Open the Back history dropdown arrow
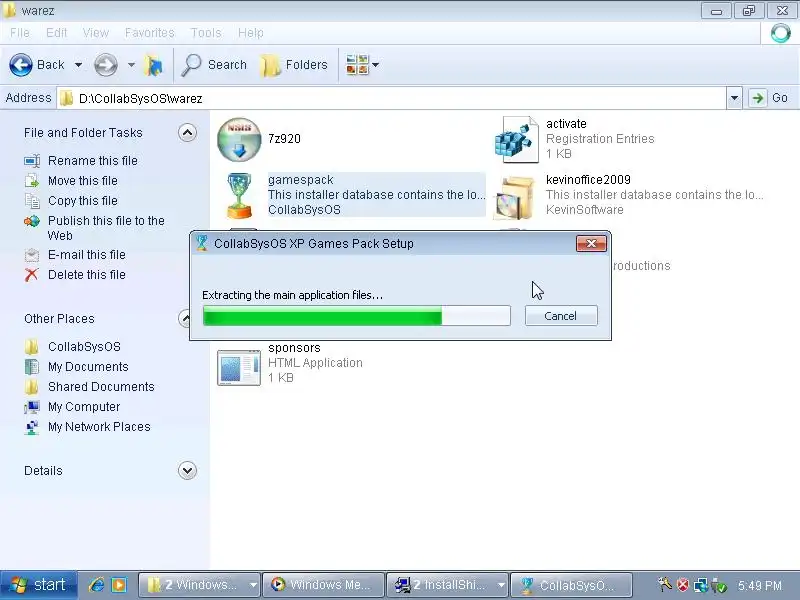Viewport: 800px width, 600px height. 78,65
